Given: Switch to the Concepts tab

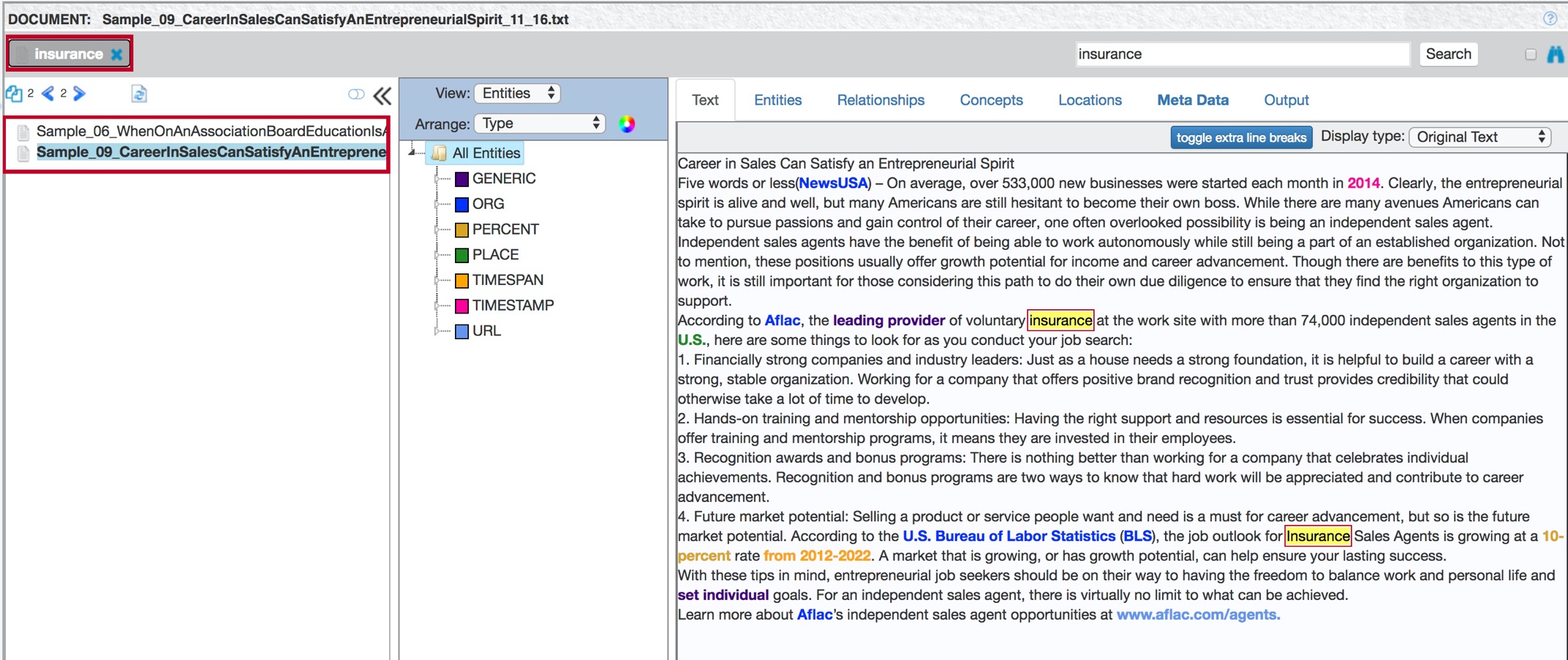Looking at the screenshot, I should click(x=991, y=100).
